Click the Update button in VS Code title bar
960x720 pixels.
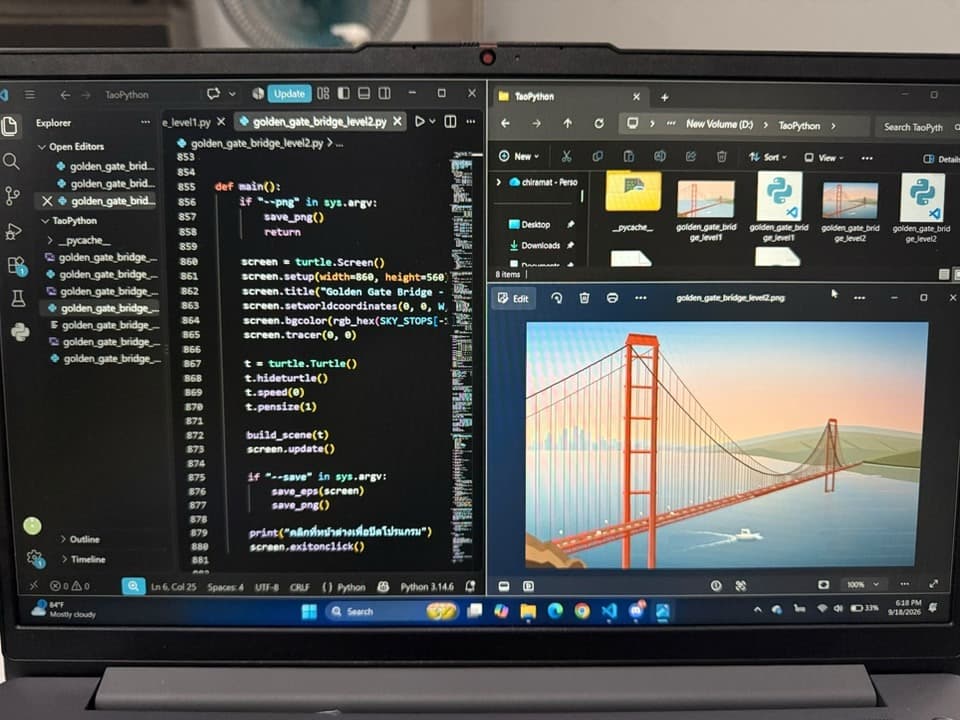[x=289, y=94]
